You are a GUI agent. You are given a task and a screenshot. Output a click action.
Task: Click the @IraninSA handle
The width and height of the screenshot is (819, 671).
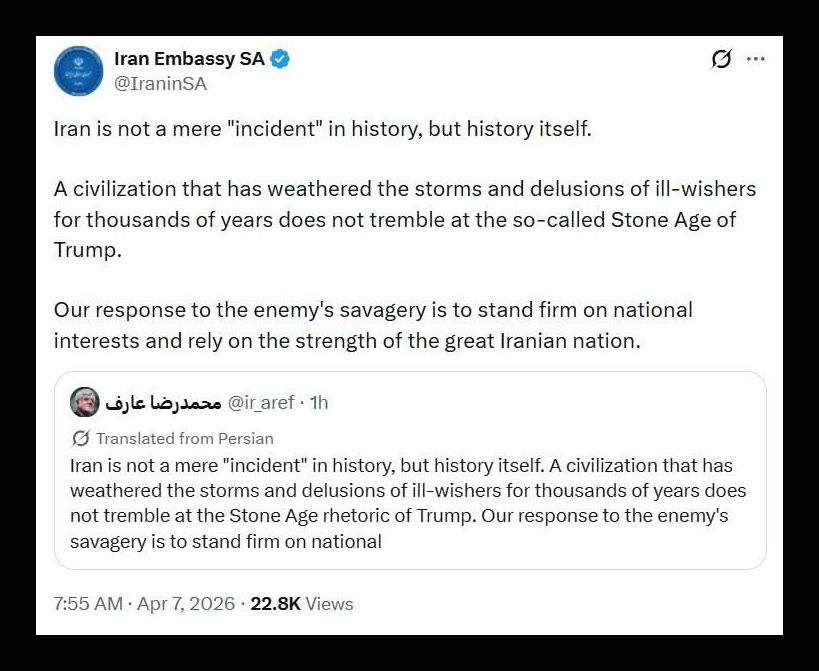tap(161, 84)
